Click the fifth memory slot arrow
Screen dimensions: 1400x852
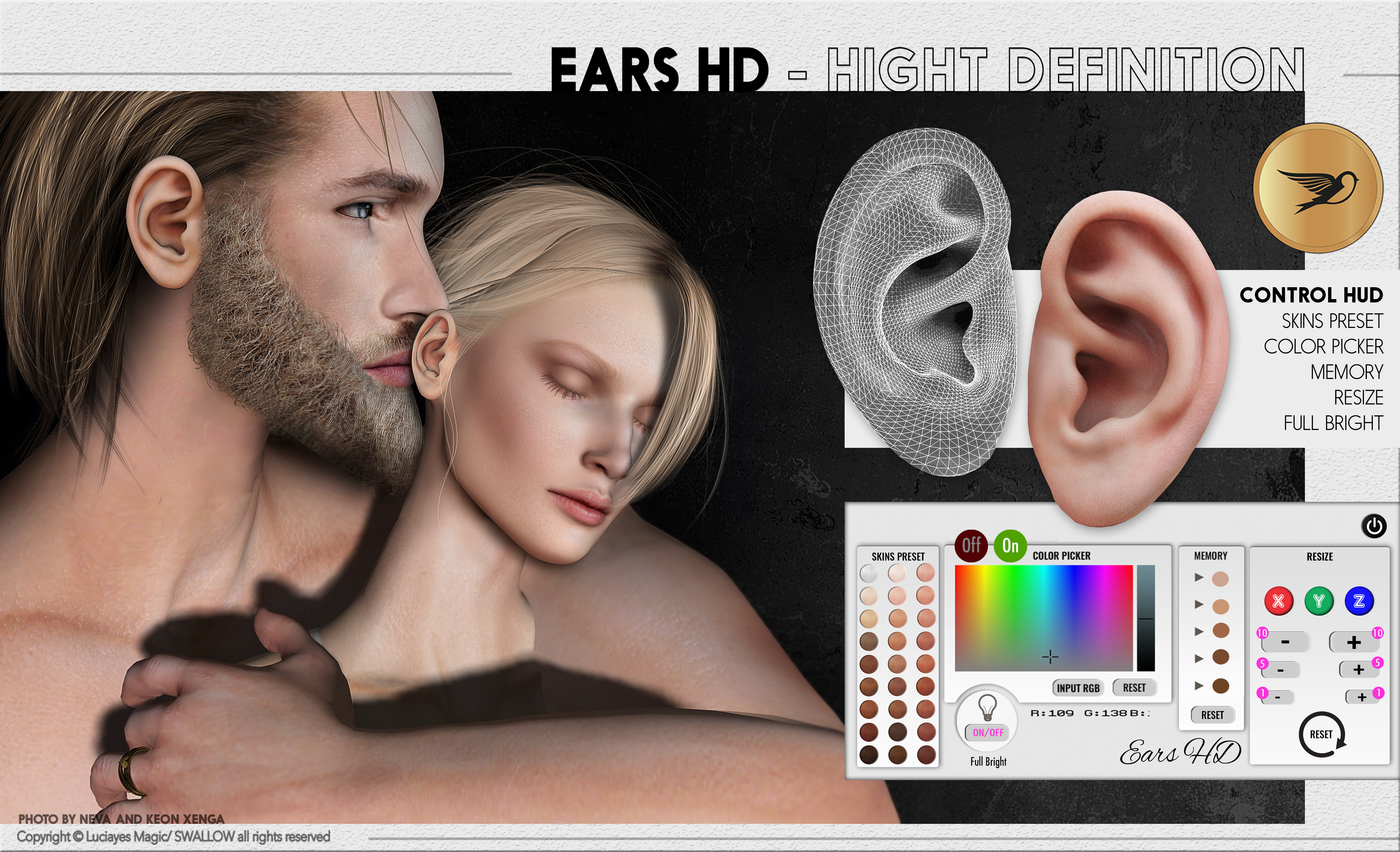click(1199, 686)
